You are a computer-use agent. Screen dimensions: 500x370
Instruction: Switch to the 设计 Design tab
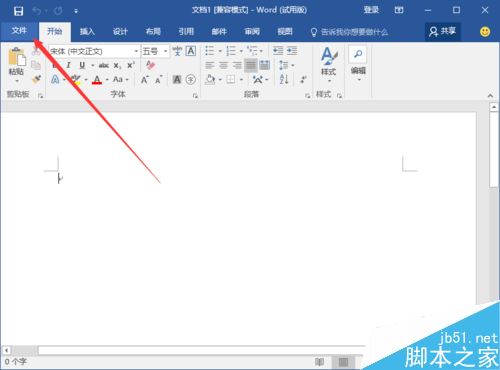(x=120, y=32)
